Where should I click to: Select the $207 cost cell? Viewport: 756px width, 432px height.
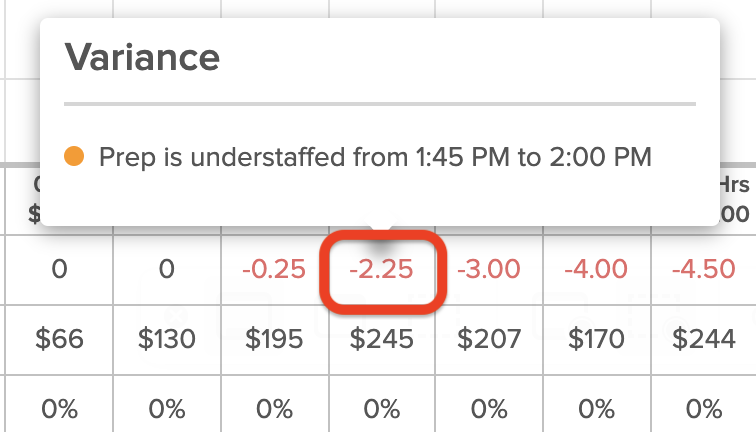[x=489, y=339]
